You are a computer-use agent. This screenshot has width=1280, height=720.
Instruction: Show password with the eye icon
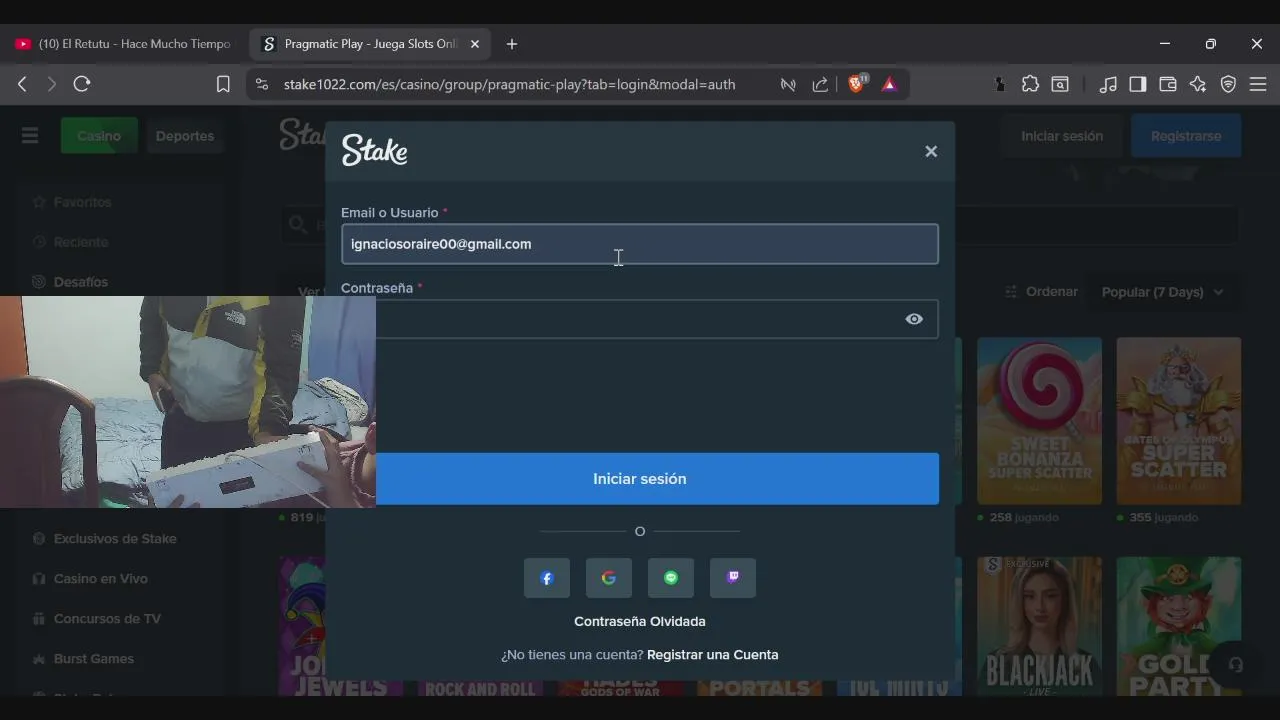[914, 319]
